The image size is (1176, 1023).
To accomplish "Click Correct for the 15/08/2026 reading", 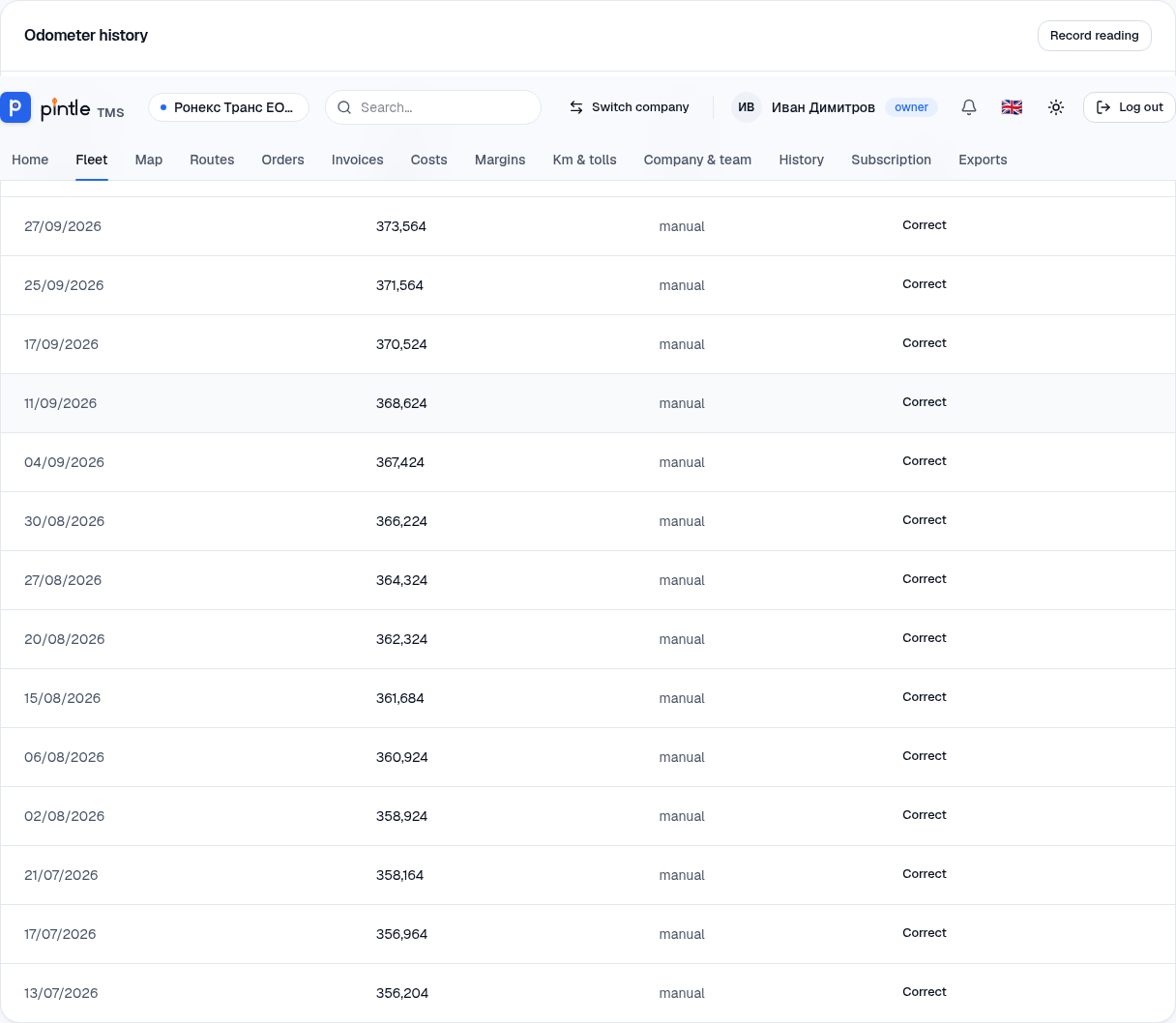I will 925,697.
